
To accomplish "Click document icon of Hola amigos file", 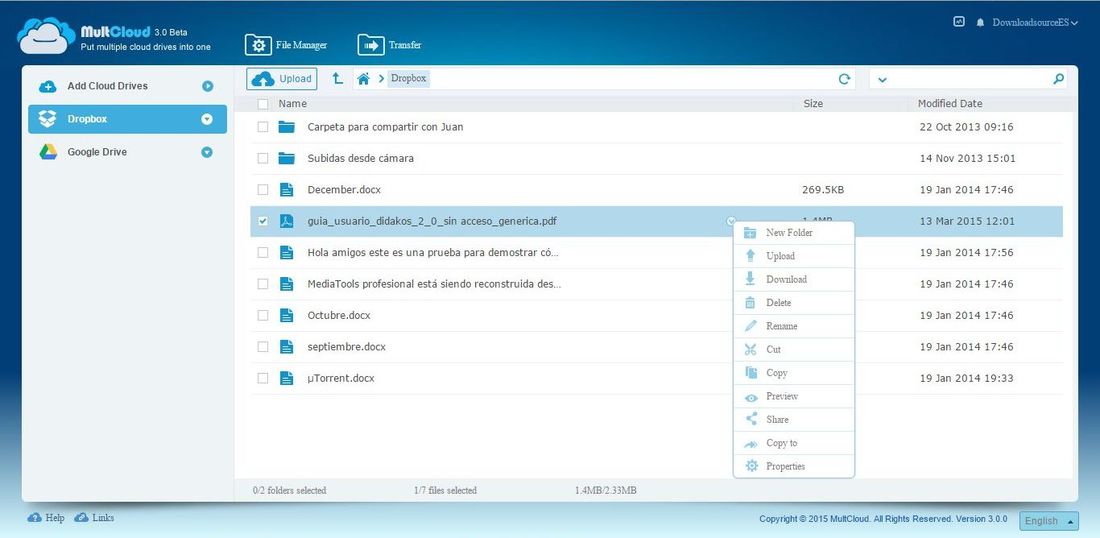I will pyautogui.click(x=286, y=253).
